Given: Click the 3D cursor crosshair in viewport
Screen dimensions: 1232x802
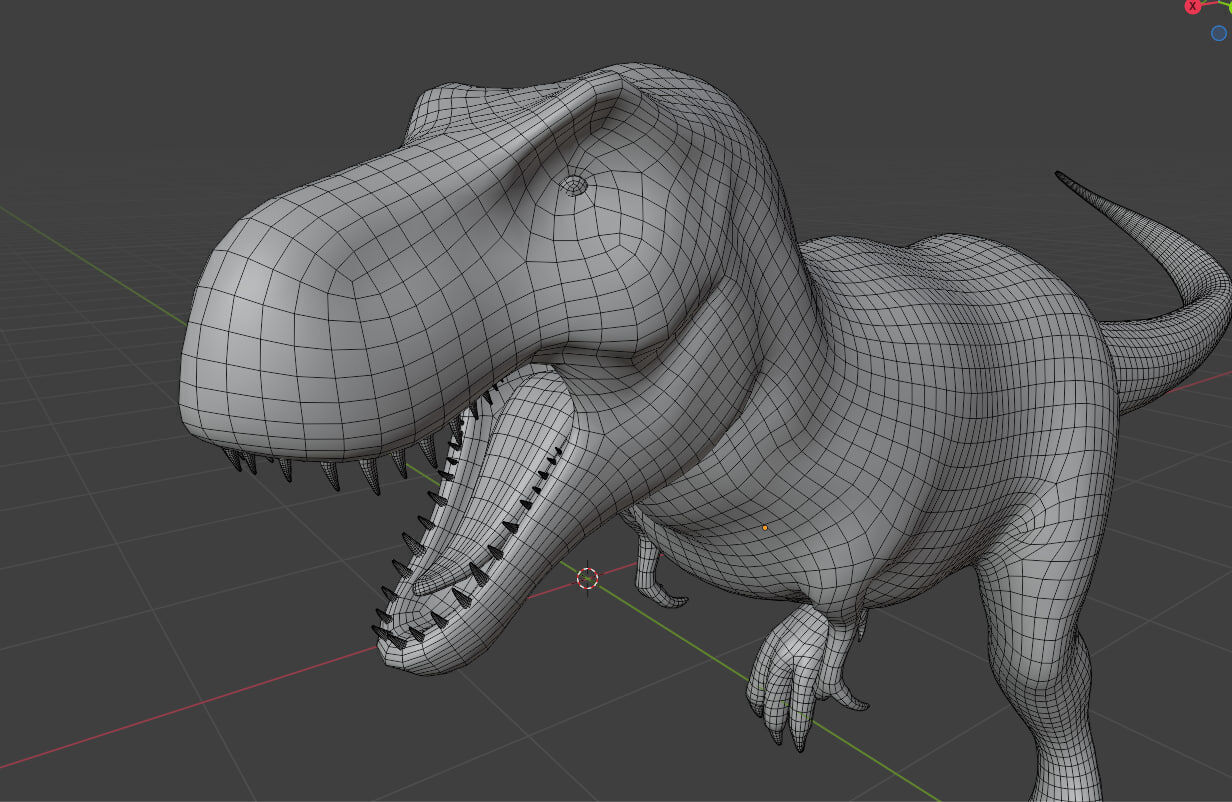Looking at the screenshot, I should pos(588,578).
